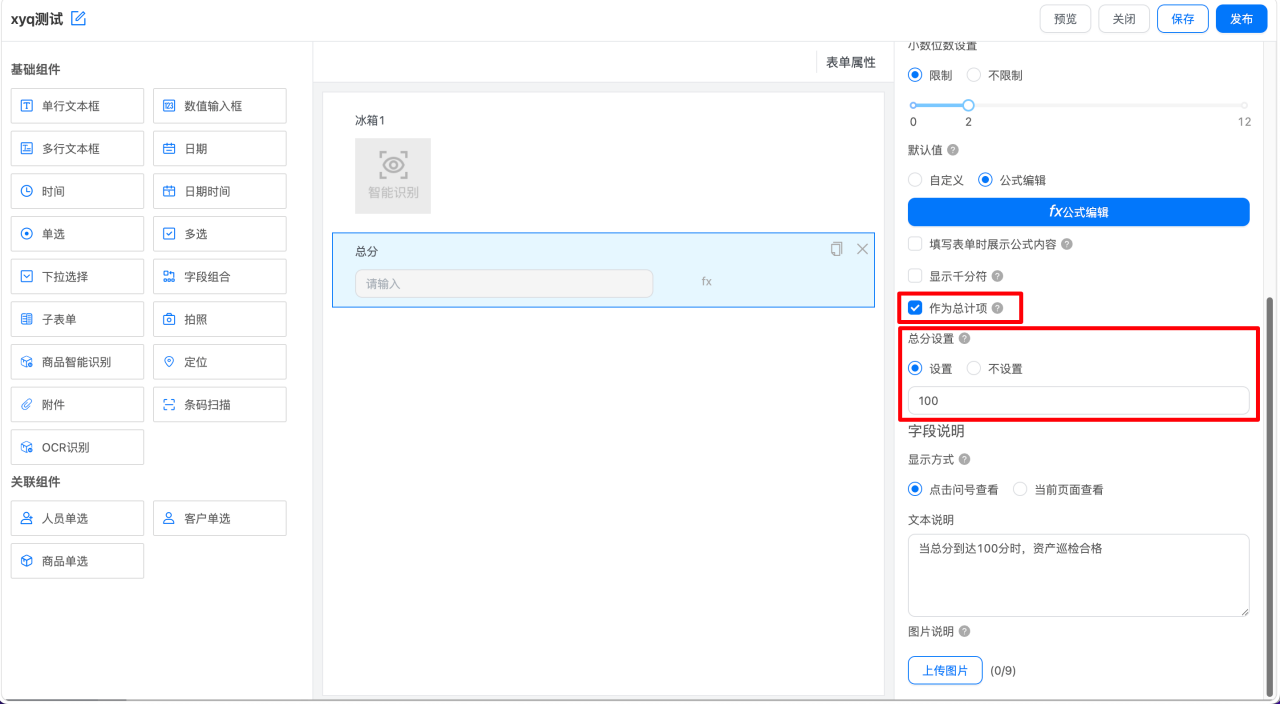Add the 条码扫描 component
This screenshot has width=1280, height=704.
220,405
